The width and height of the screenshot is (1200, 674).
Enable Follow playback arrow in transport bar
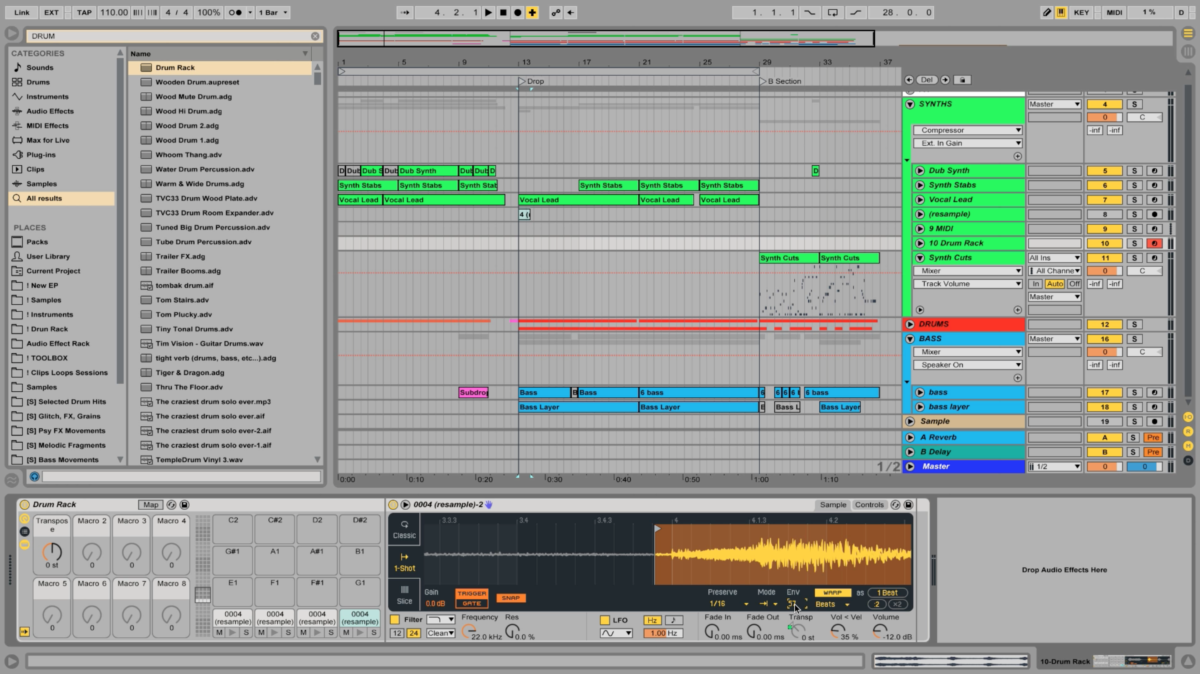(x=404, y=12)
